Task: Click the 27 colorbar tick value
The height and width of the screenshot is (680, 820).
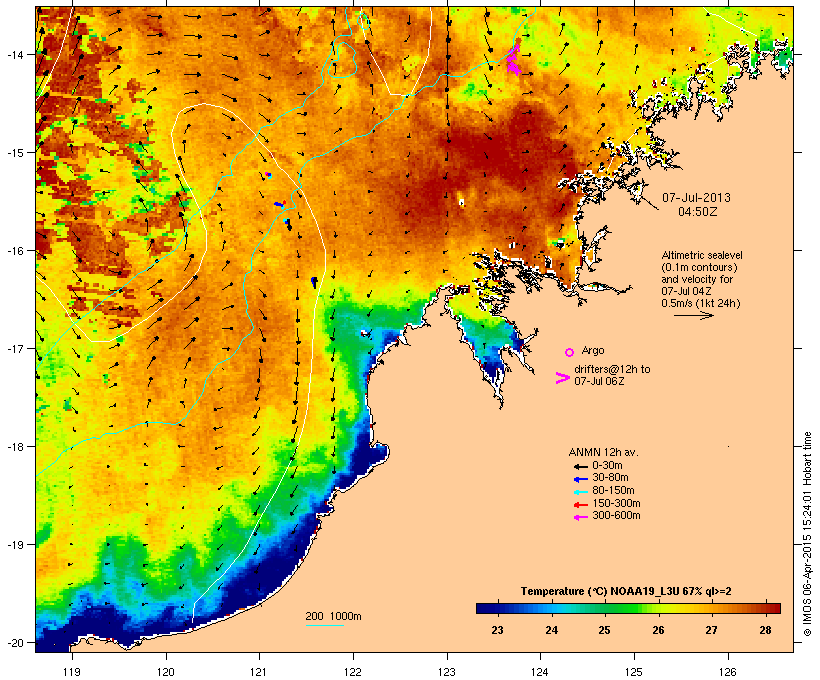Action: (x=711, y=630)
